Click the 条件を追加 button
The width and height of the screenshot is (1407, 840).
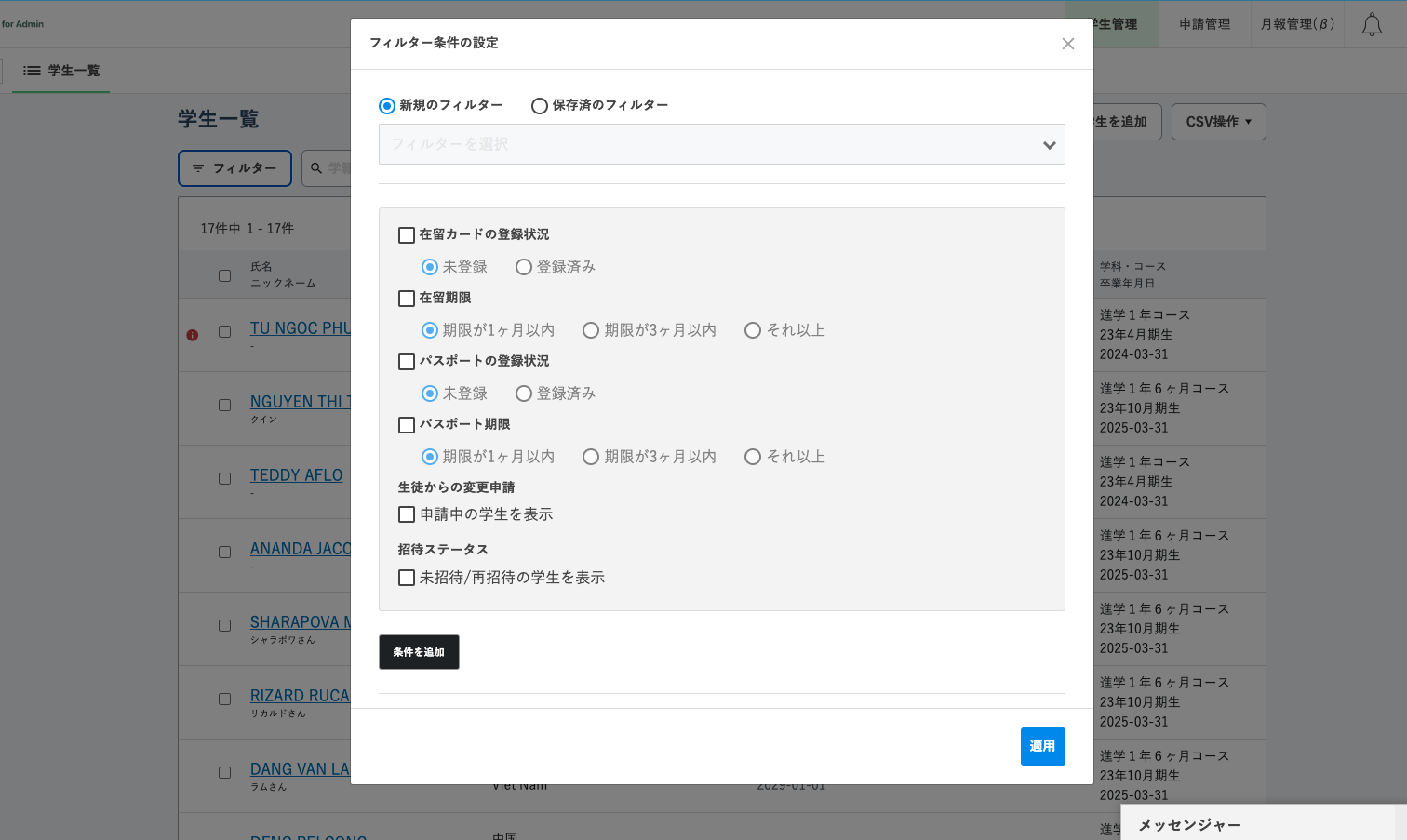click(x=419, y=652)
